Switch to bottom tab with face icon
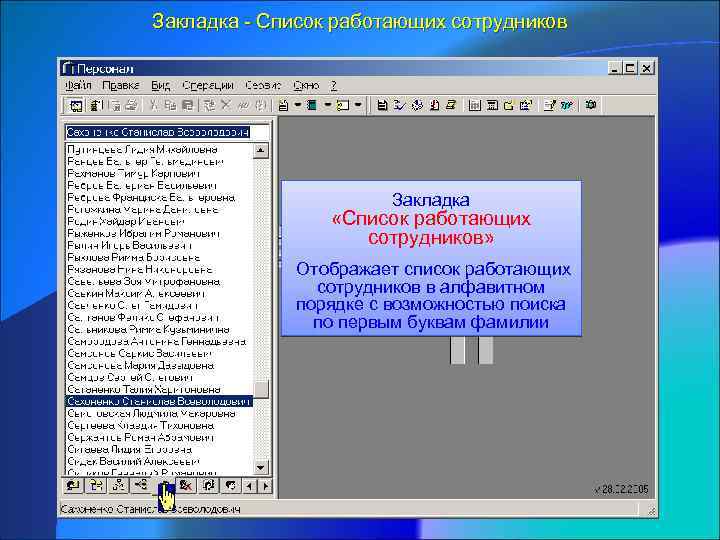Image resolution: width=720 pixels, height=540 pixels. pyautogui.click(x=231, y=485)
